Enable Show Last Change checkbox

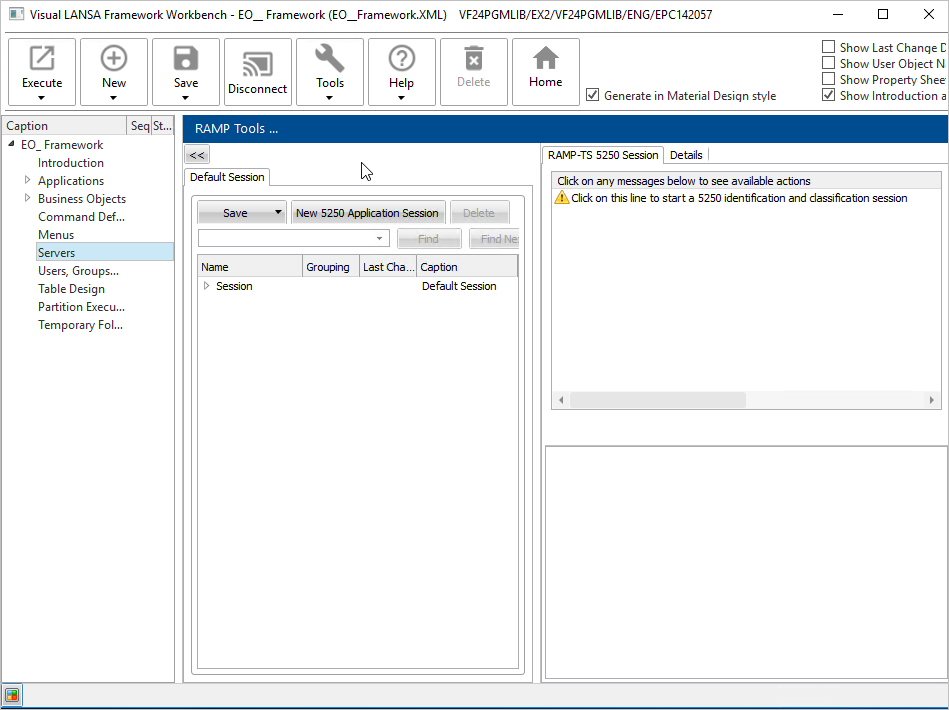(829, 47)
